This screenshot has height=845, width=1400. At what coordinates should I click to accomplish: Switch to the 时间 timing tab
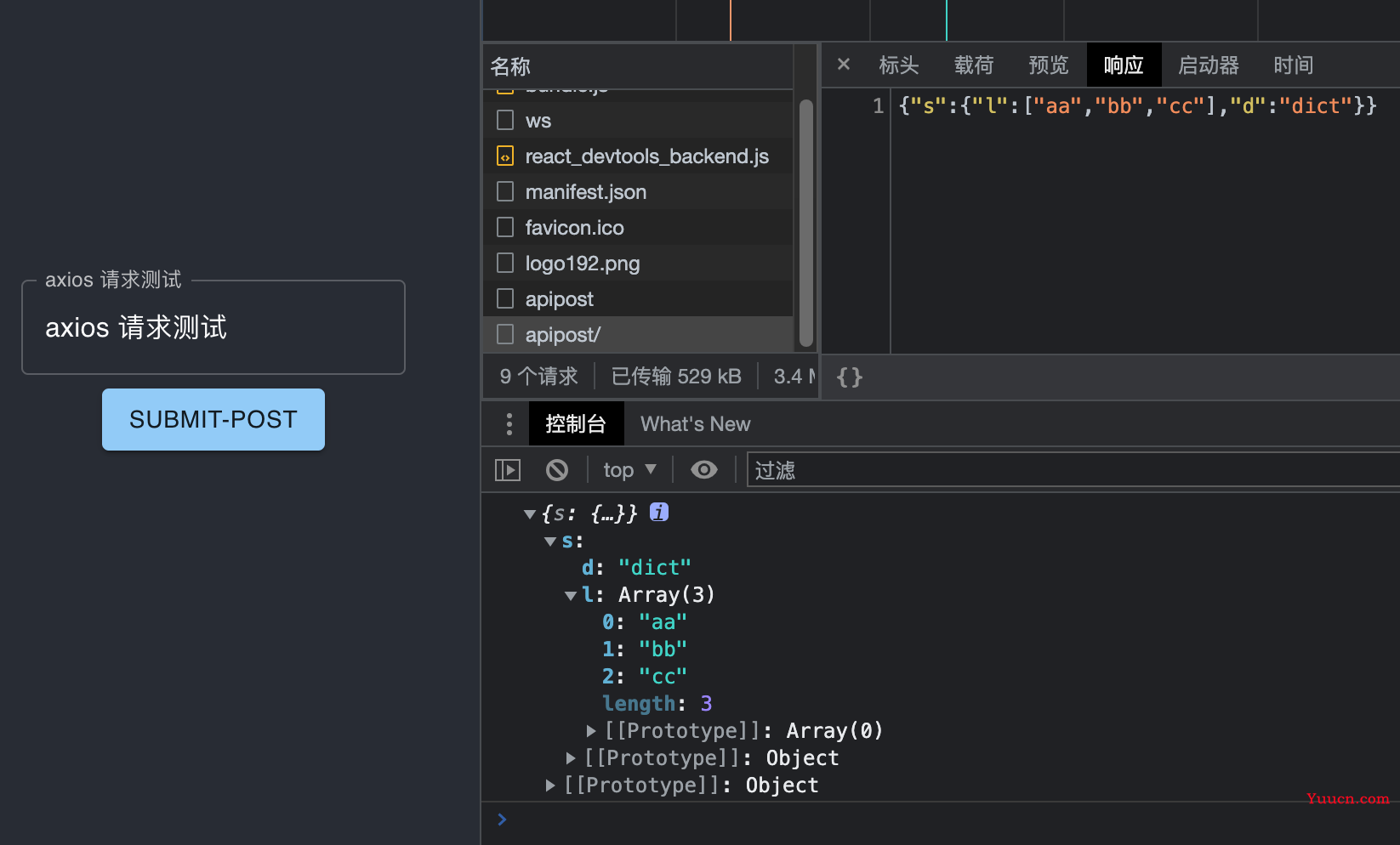(x=1294, y=65)
